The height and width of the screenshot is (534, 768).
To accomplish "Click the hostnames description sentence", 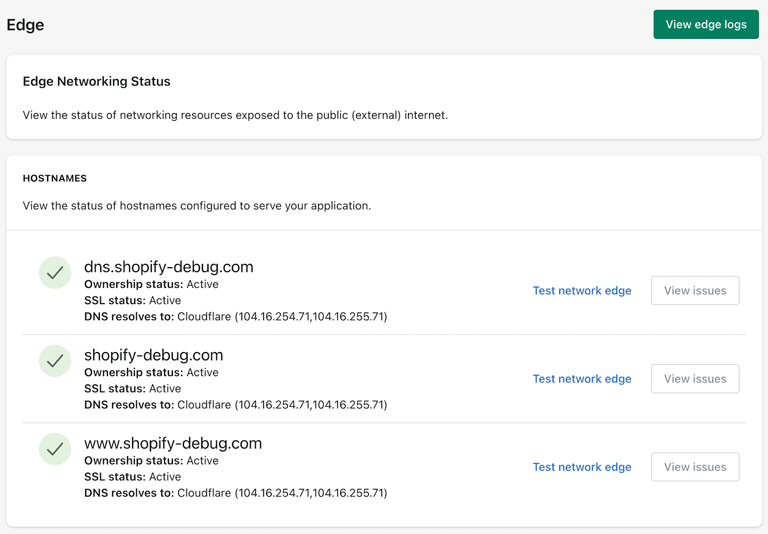I will [197, 206].
